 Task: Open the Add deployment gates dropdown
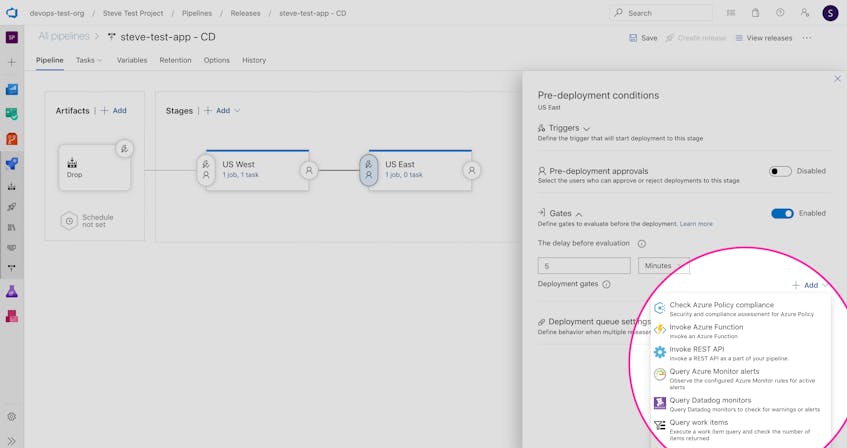pyautogui.click(x=810, y=285)
